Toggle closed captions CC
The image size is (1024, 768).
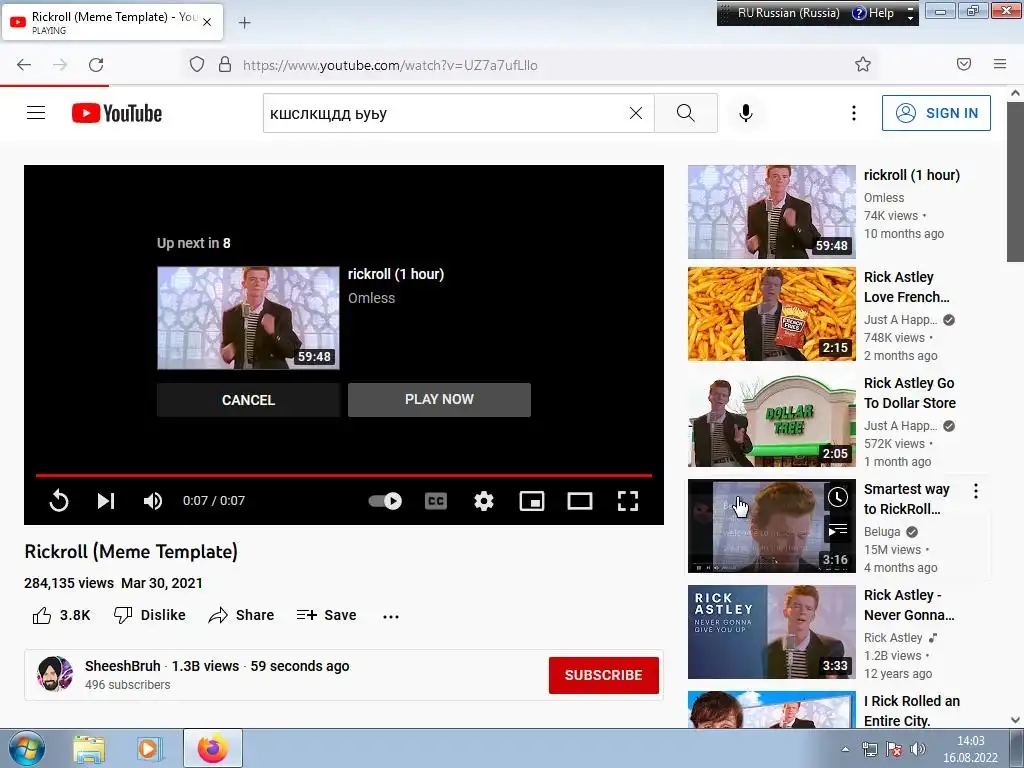click(436, 501)
